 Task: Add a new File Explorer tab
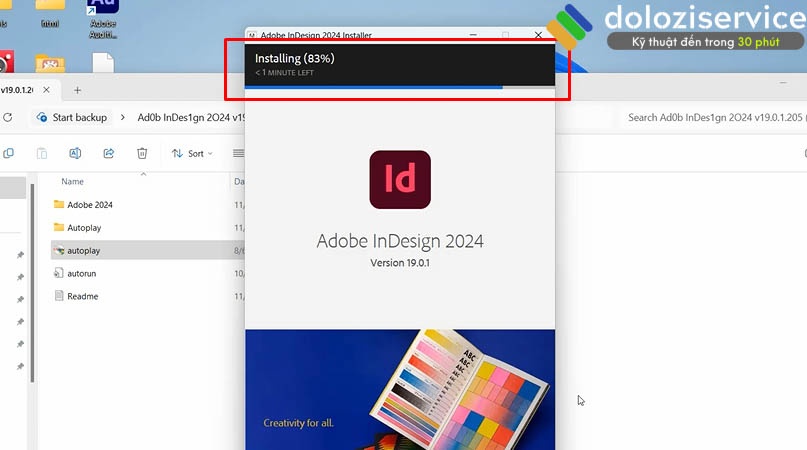(x=77, y=90)
